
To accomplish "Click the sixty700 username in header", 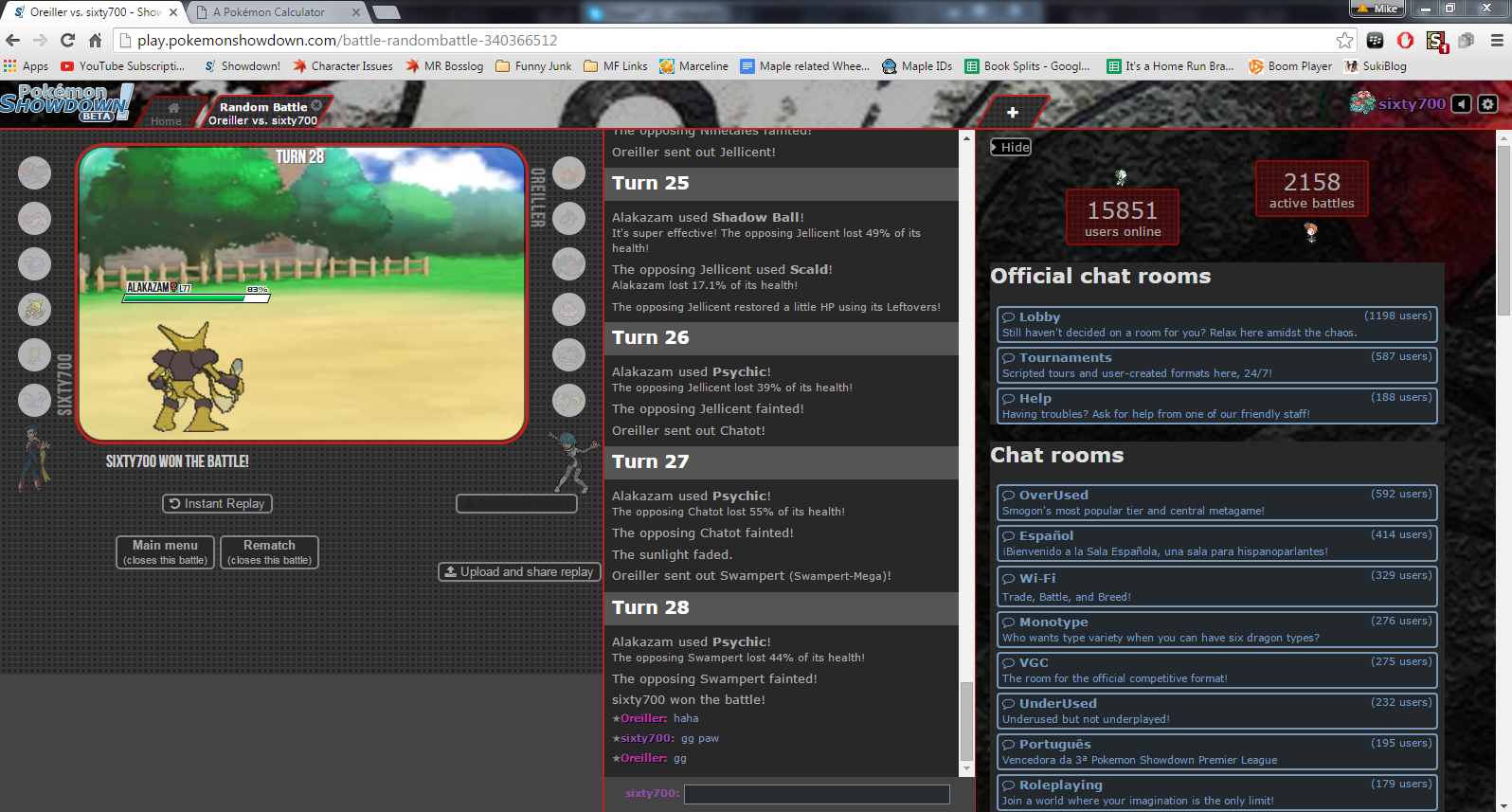I will click(x=1411, y=104).
